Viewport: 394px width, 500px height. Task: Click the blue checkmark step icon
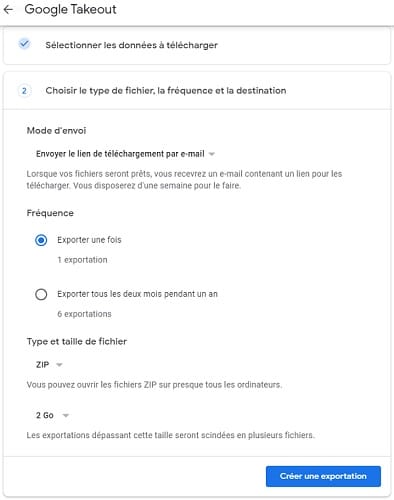pos(24,44)
